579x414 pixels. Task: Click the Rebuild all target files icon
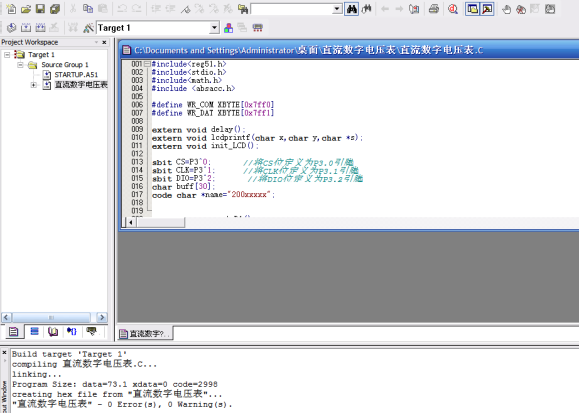[x=40, y=28]
